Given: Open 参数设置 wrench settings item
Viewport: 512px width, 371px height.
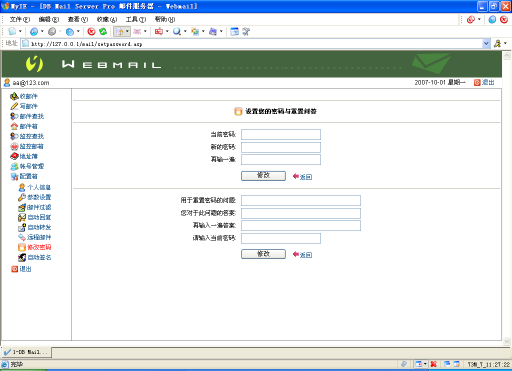Looking at the screenshot, I should tap(35, 197).
